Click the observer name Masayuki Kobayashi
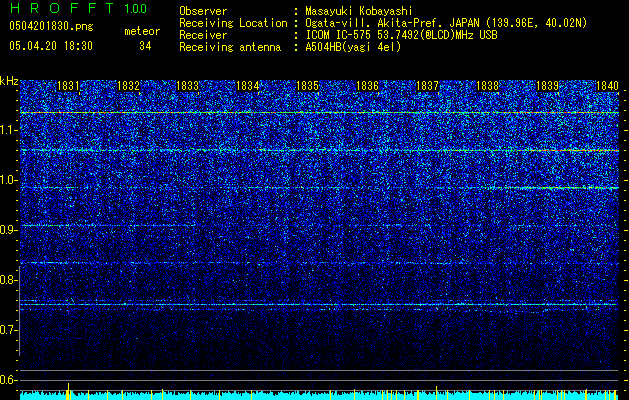This screenshot has width=629, height=400. point(359,11)
